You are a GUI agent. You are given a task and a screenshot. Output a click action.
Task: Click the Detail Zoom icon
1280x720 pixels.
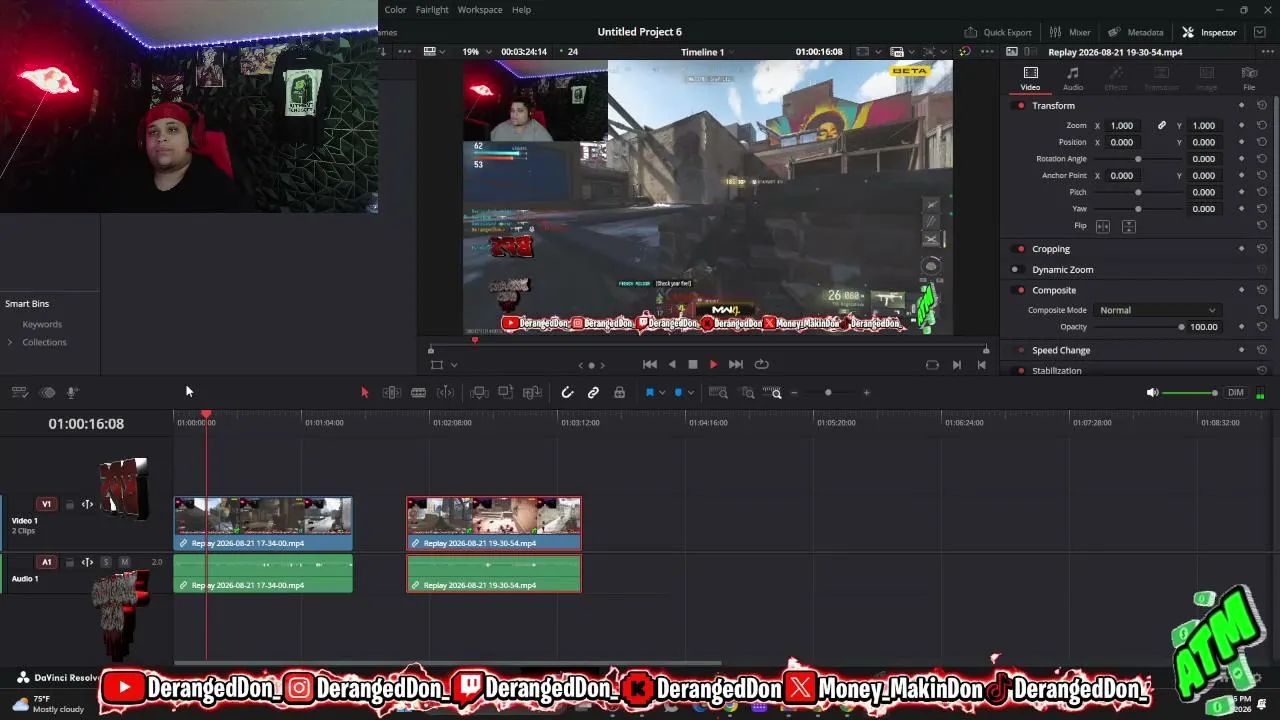coord(747,393)
